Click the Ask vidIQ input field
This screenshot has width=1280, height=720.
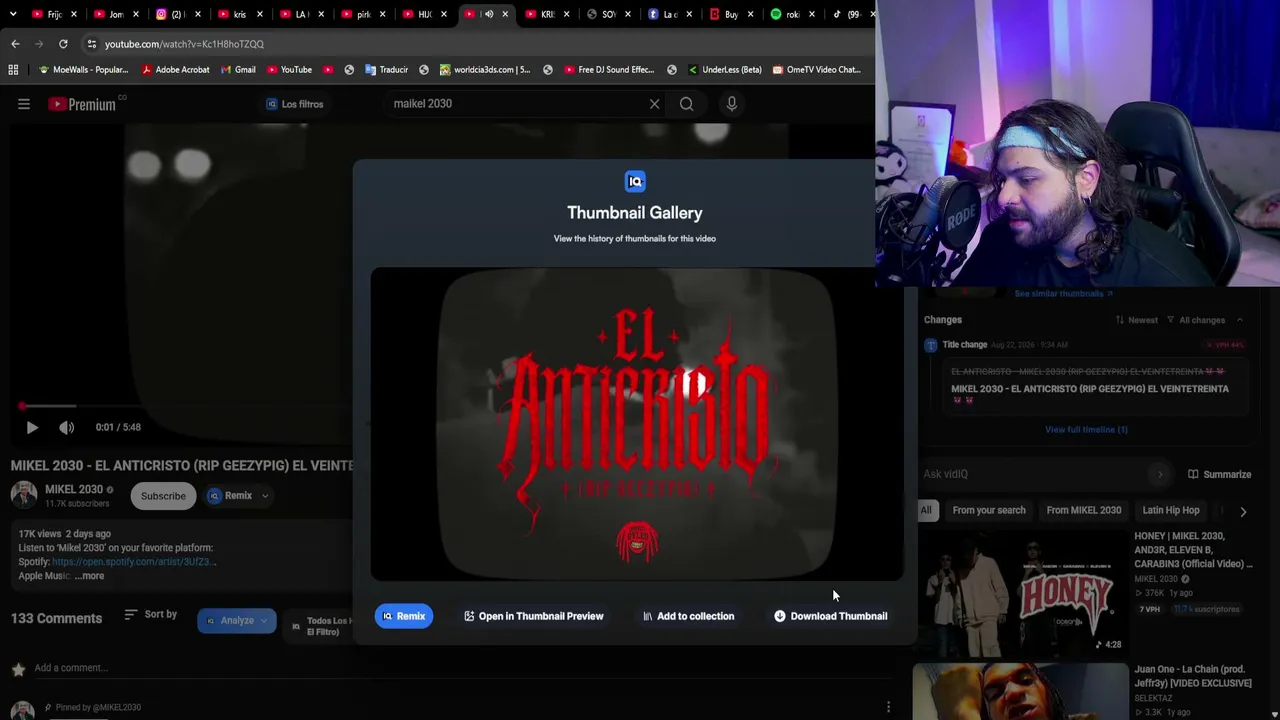click(x=1035, y=474)
